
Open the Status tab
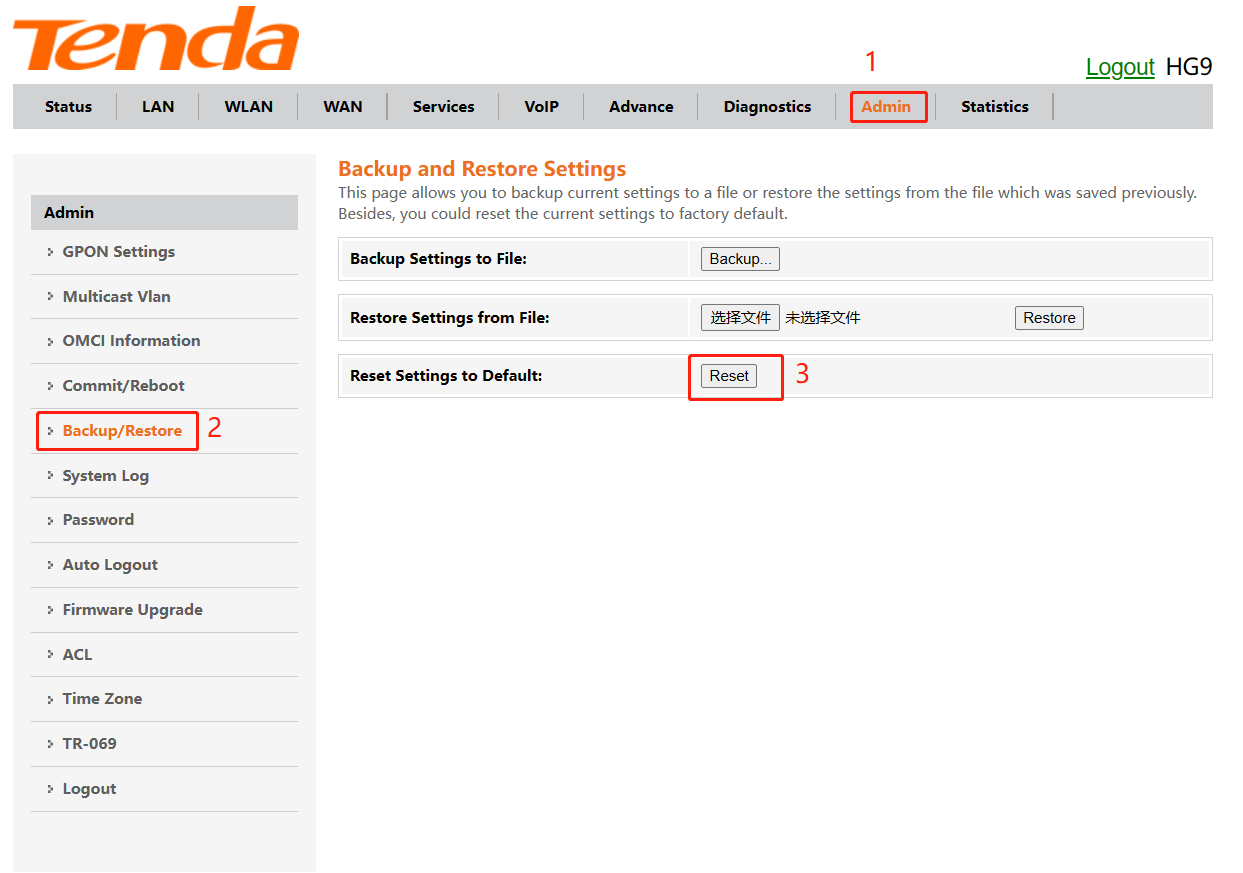68,107
